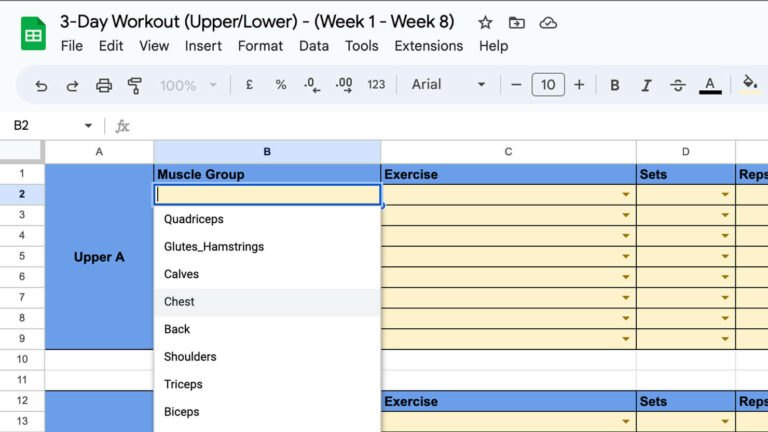Choose Chest from the dropdown list
Screen dimensions: 768x432
(x=180, y=302)
